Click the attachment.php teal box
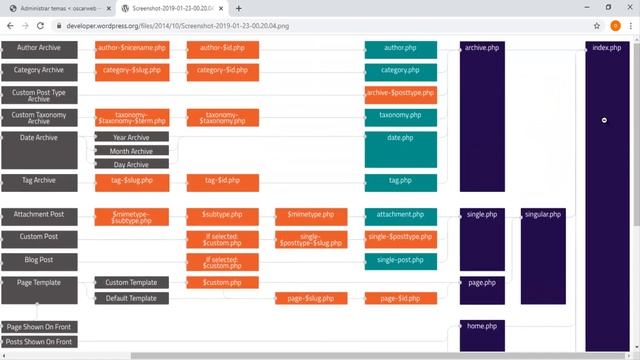Viewport: 640px width, 360px height. (x=401, y=217)
